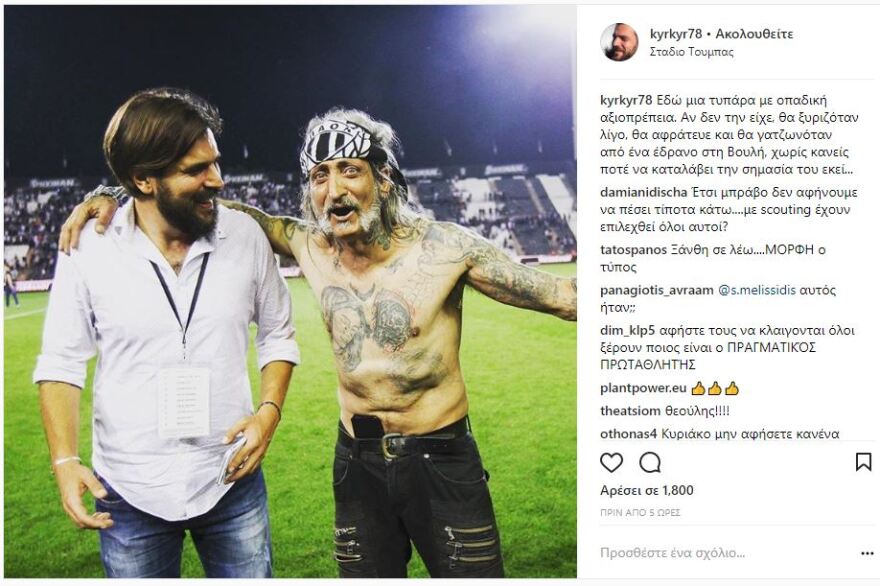880x586 pixels.
Task: Click kyrkyr78 username in post header
Action: pos(677,34)
